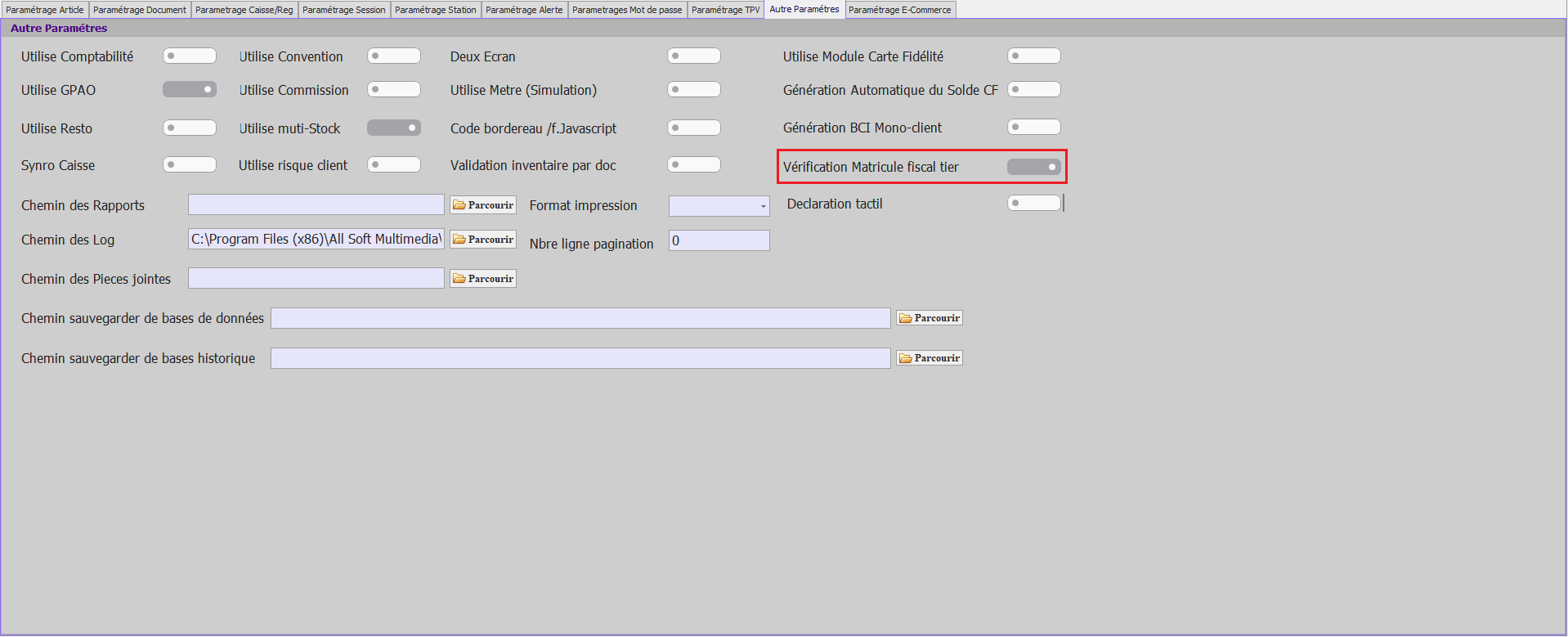Switch to the Paramétrage Article tab
The image size is (1568, 637).
(x=45, y=10)
